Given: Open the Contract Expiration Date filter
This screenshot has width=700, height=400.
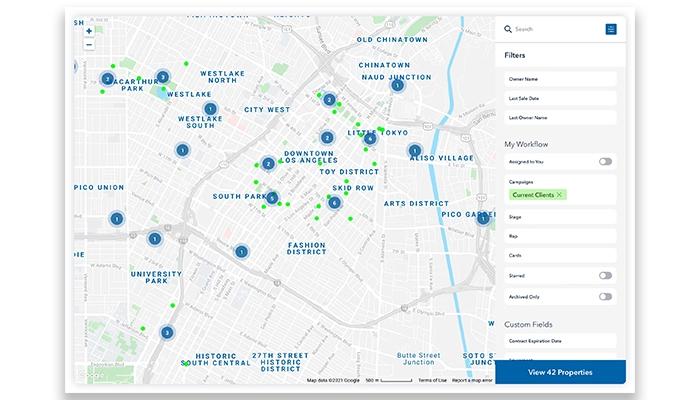Looking at the screenshot, I should (560, 341).
